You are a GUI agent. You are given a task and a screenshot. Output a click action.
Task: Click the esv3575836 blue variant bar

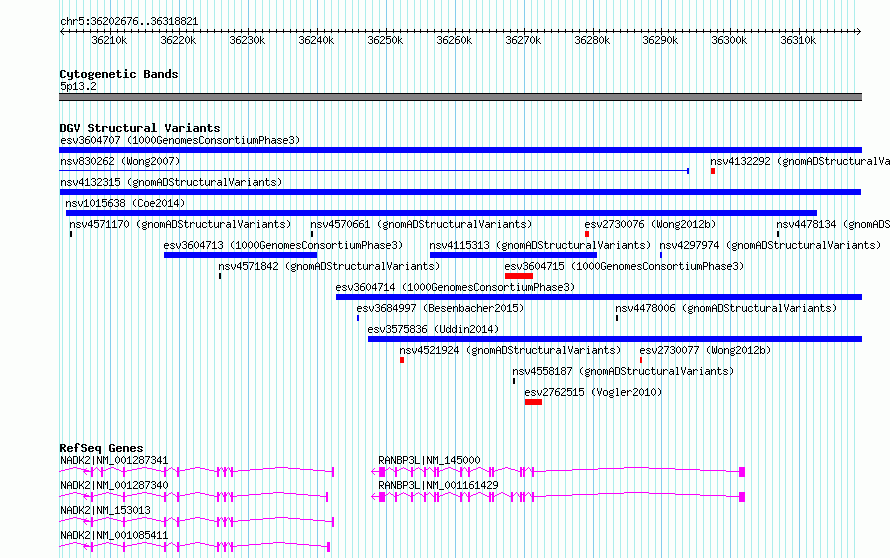(x=615, y=339)
